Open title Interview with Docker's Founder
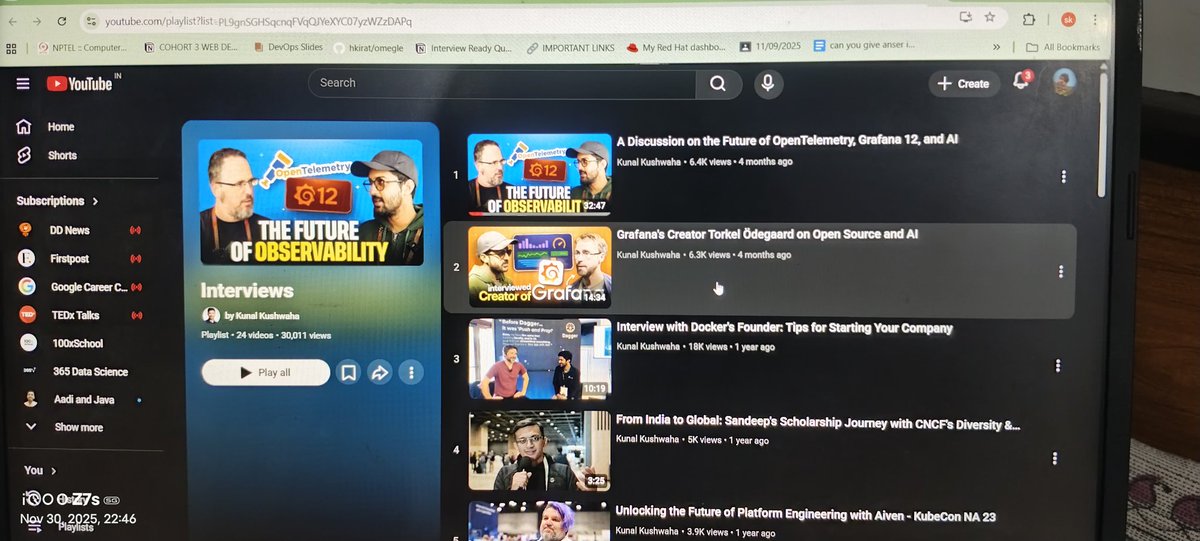The height and width of the screenshot is (541, 1200). (x=784, y=328)
